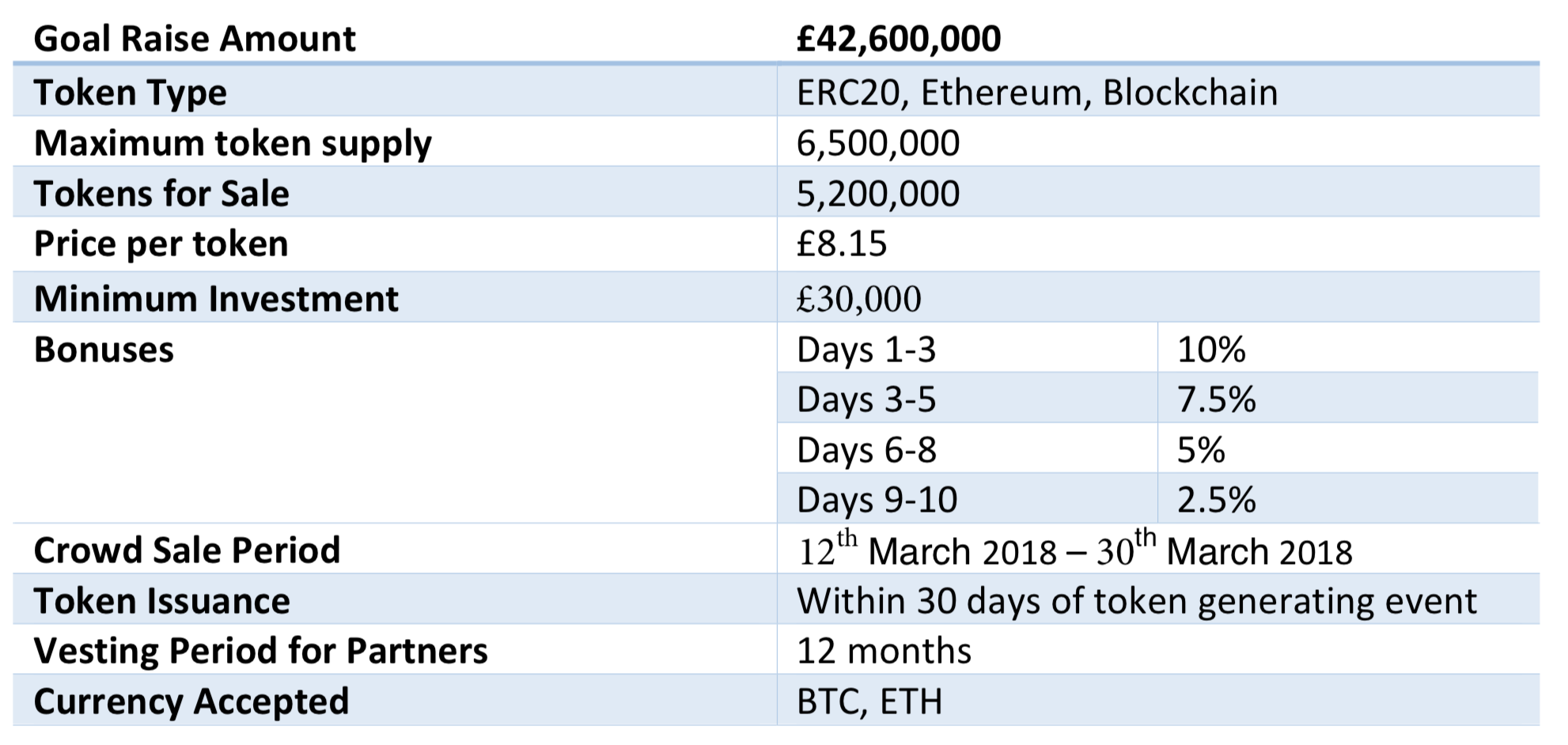Screen dimensions: 1568x745
Task: Click the Tokens for Sale label
Action: 161,194
